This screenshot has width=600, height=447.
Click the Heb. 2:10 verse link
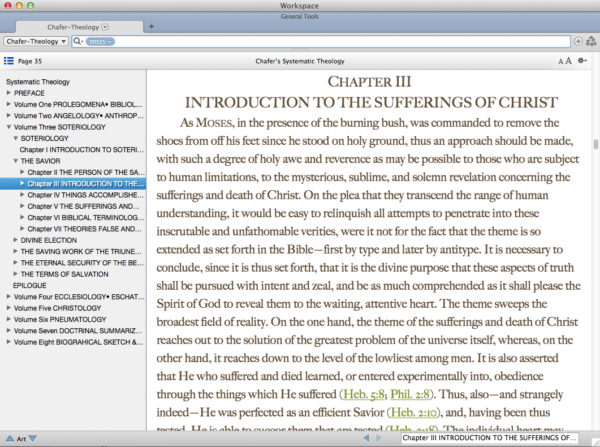[413, 412]
